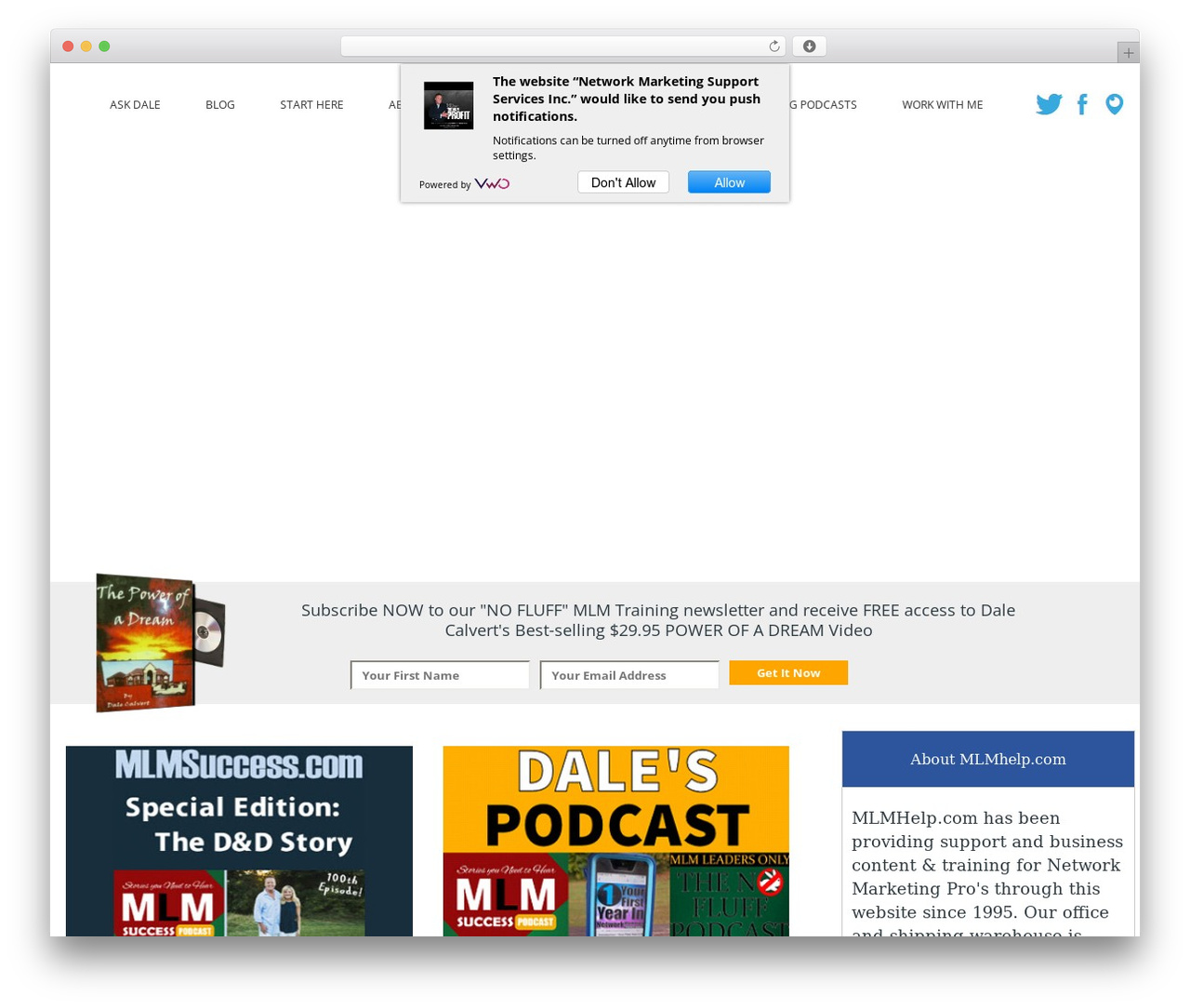Click the VWO logo in notification popup
Viewport: 1190px width, 1008px height.
click(x=492, y=184)
